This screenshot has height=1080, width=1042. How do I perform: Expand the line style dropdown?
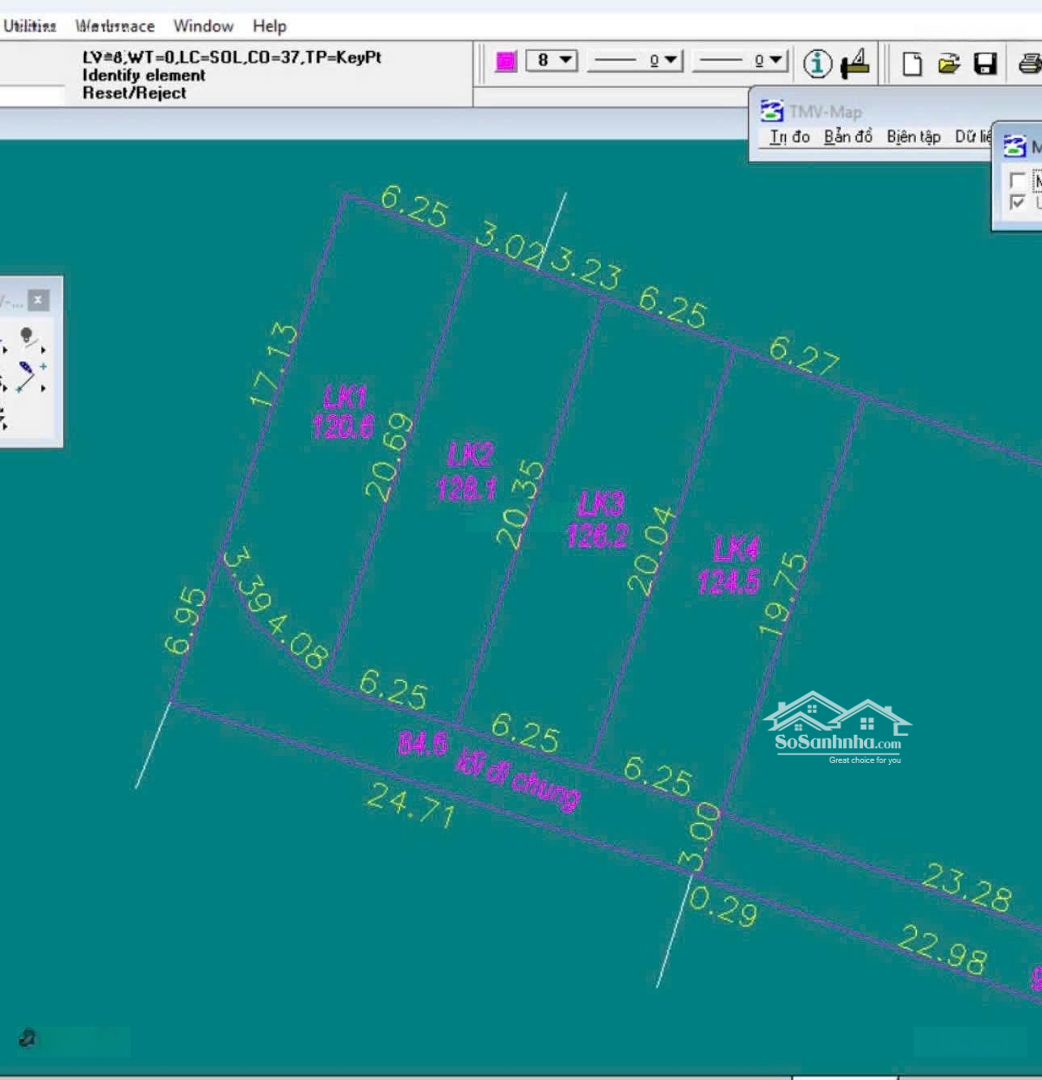coord(635,61)
